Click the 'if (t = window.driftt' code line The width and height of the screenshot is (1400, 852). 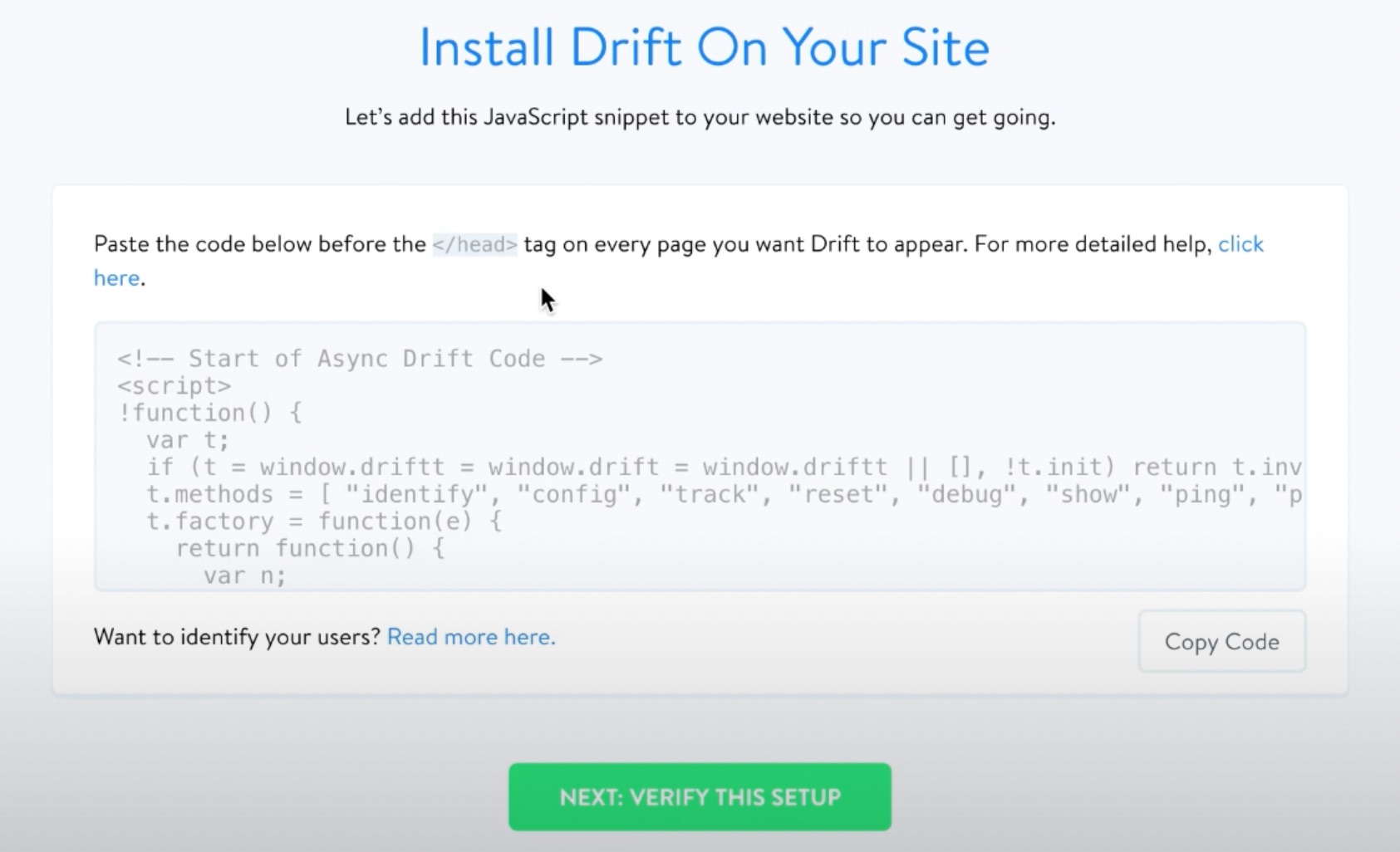(x=724, y=468)
